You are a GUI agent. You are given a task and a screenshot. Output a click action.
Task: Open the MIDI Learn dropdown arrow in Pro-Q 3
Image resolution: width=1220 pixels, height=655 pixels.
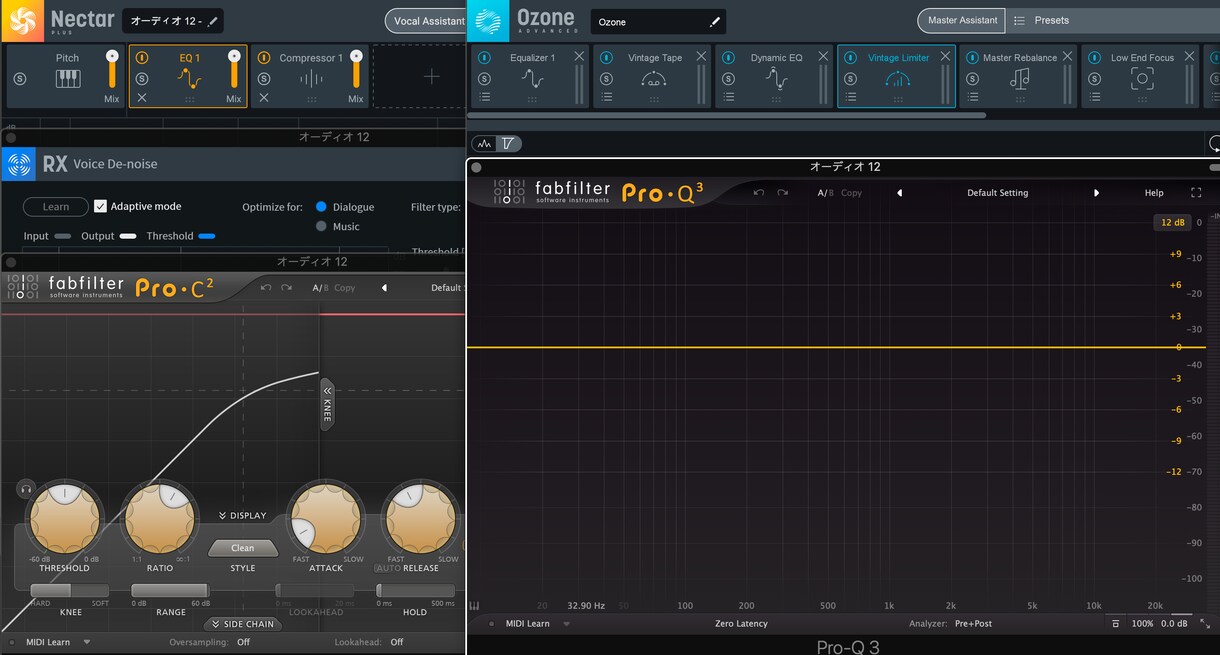tap(566, 624)
